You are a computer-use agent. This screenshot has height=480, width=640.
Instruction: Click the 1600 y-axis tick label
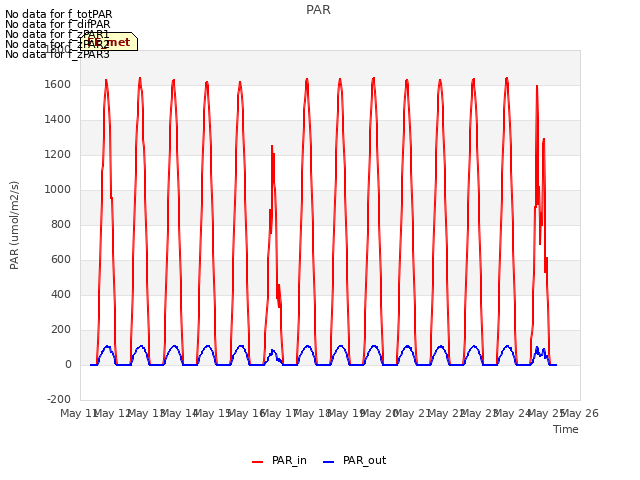(x=58, y=84)
